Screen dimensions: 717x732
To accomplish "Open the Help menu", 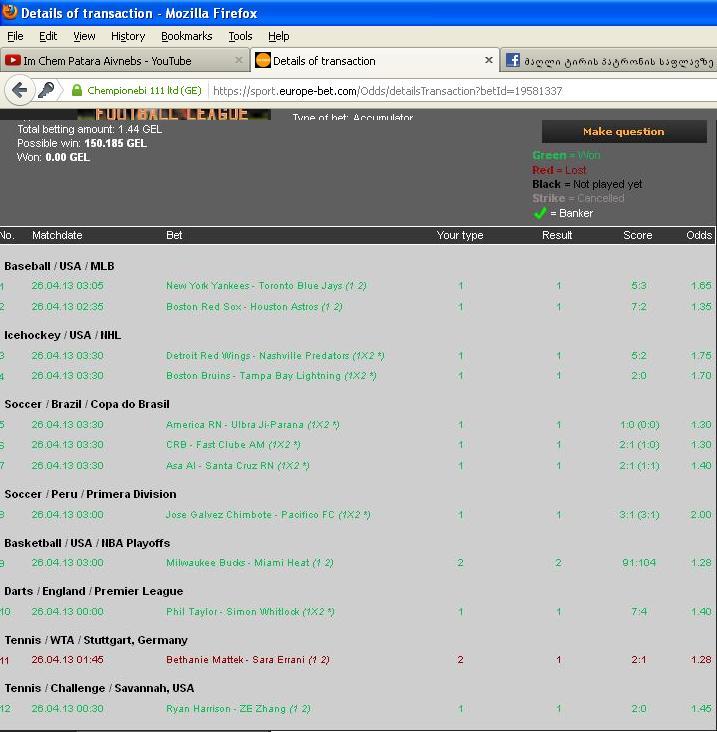I will click(278, 36).
